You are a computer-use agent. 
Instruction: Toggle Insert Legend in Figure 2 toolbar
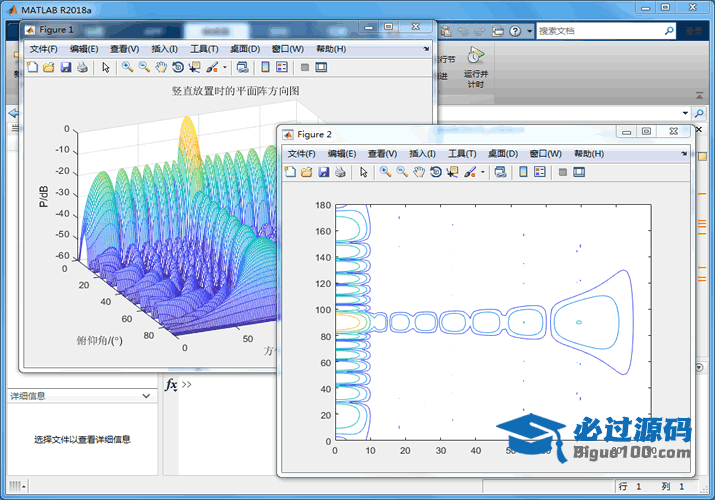tap(540, 172)
